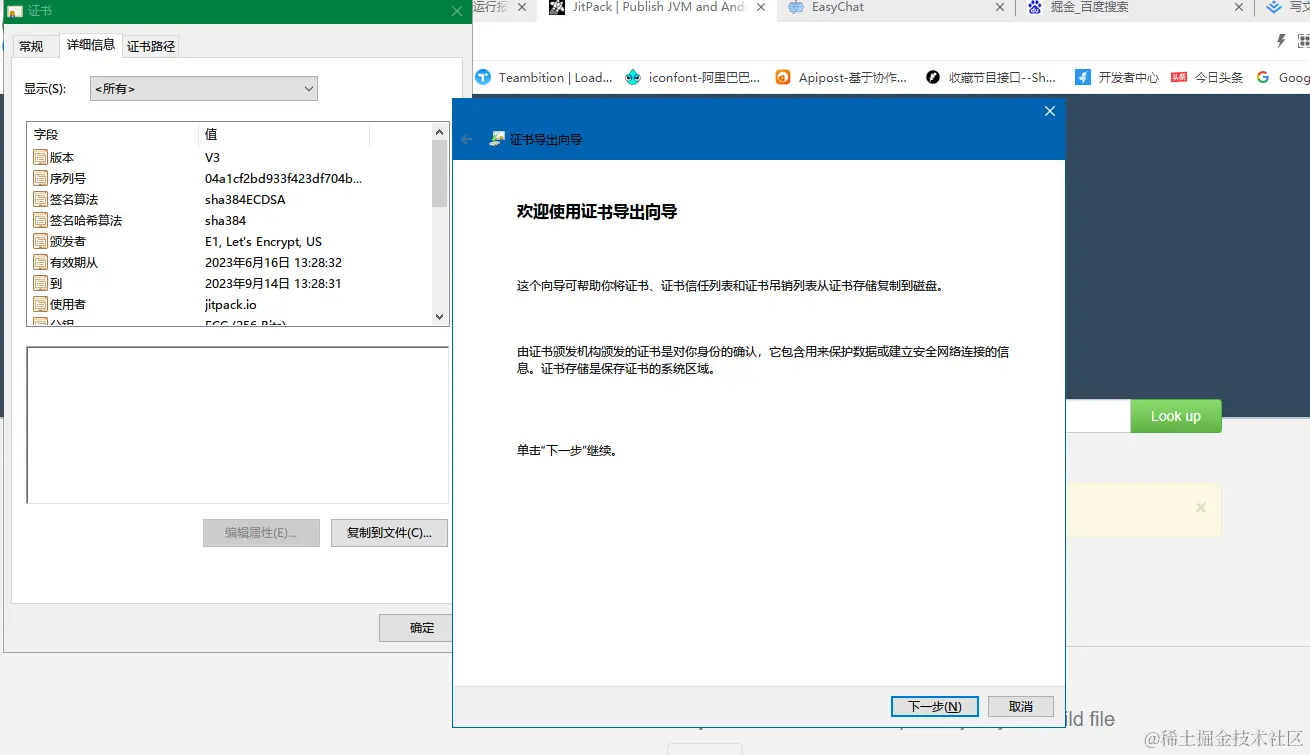Viewport: 1310px width, 755px height.
Task: Switch to the 证书路径 tab
Action: (x=150, y=44)
